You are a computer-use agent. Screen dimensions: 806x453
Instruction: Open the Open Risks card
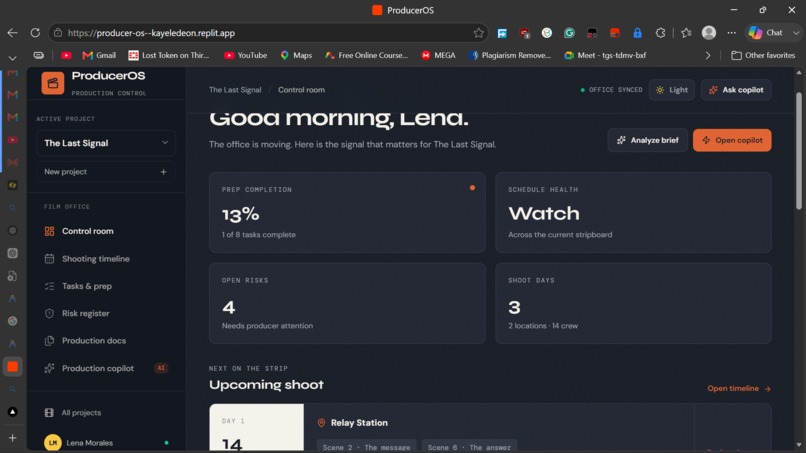(347, 303)
